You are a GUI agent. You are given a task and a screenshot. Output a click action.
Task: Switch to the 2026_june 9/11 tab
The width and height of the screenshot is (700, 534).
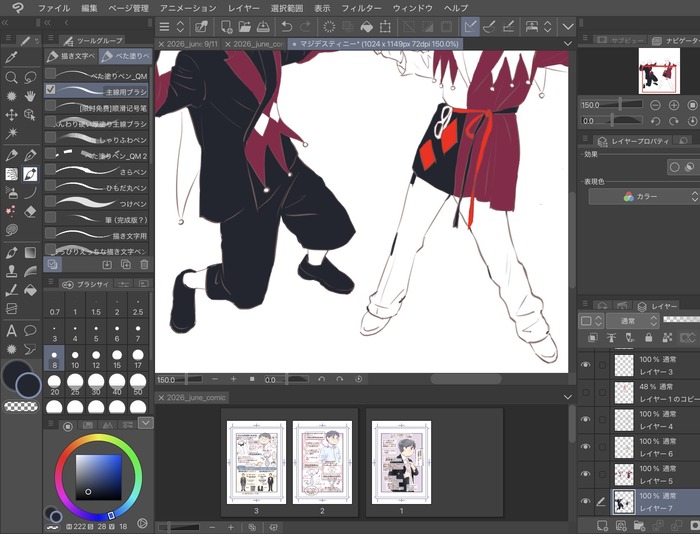pyautogui.click(x=188, y=44)
